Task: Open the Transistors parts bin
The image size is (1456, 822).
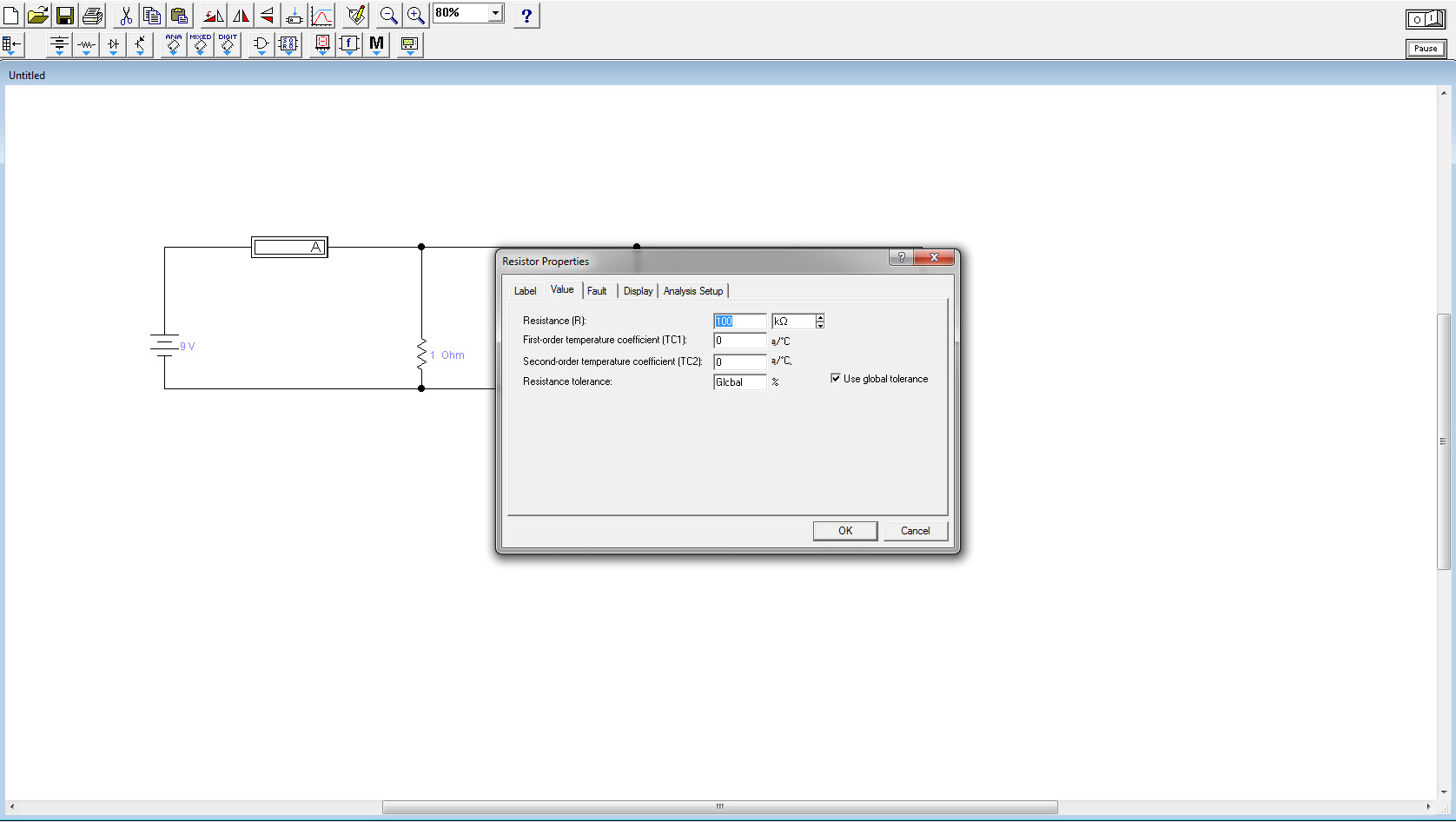Action: [140, 44]
